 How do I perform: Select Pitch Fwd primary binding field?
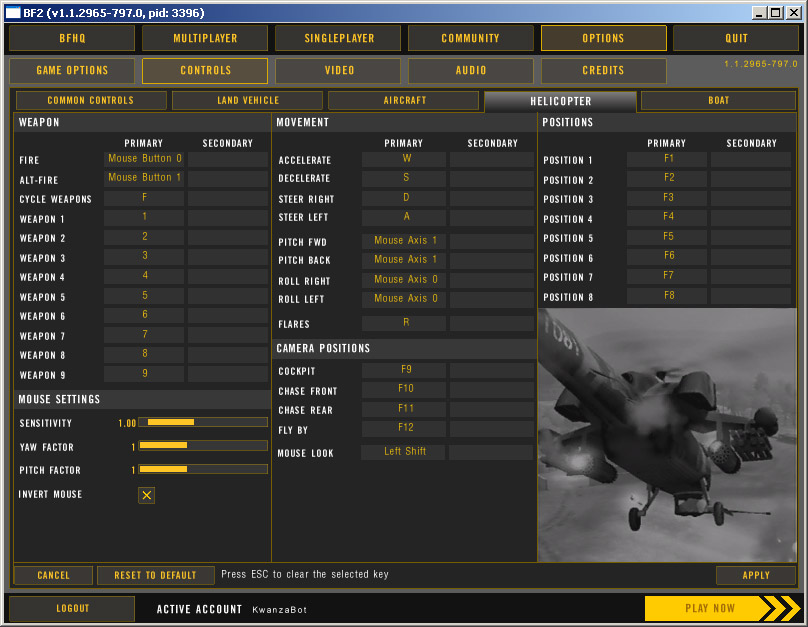(x=404, y=241)
